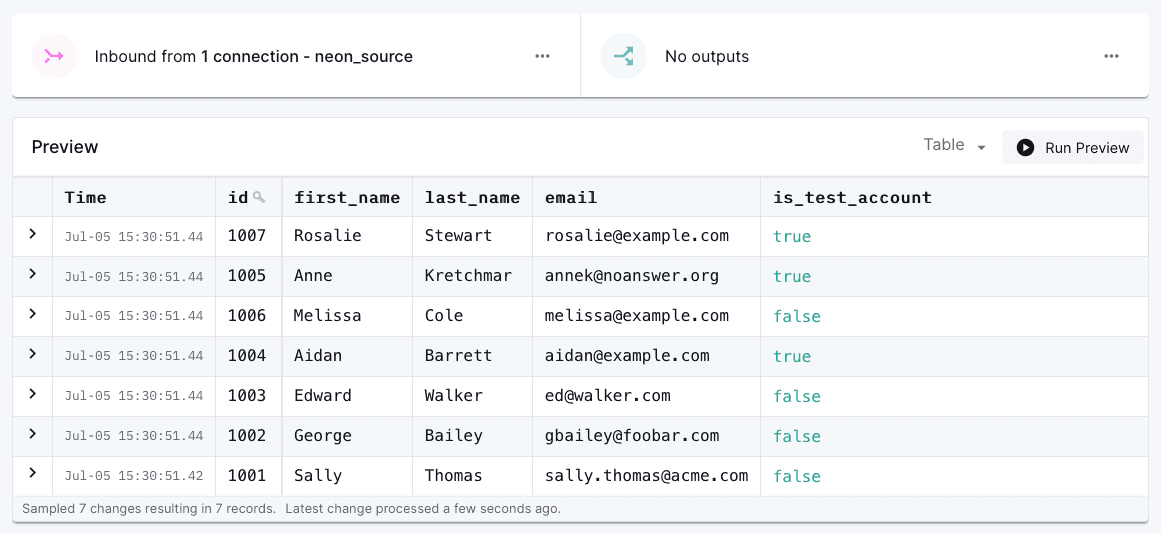
Task: Click the pink inbound connection icon
Action: 54,56
